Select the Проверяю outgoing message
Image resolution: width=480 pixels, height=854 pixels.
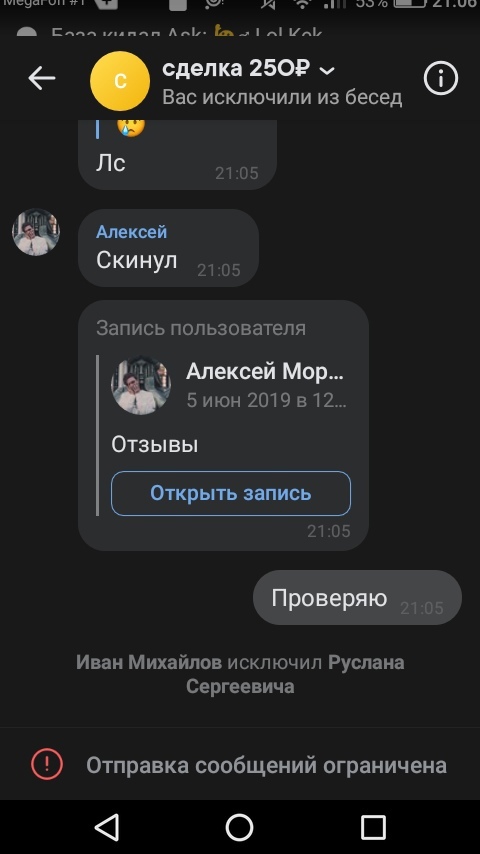pyautogui.click(x=357, y=597)
